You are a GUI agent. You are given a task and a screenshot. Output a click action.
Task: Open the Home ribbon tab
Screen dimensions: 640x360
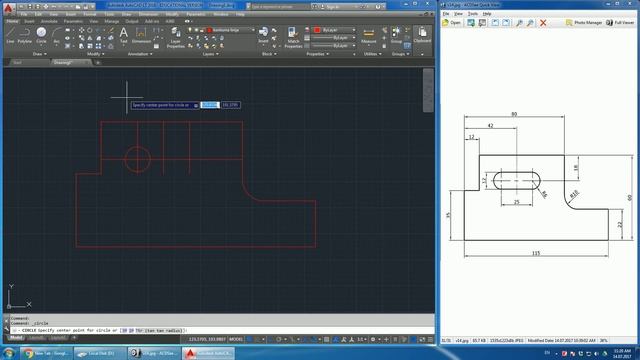[12, 21]
